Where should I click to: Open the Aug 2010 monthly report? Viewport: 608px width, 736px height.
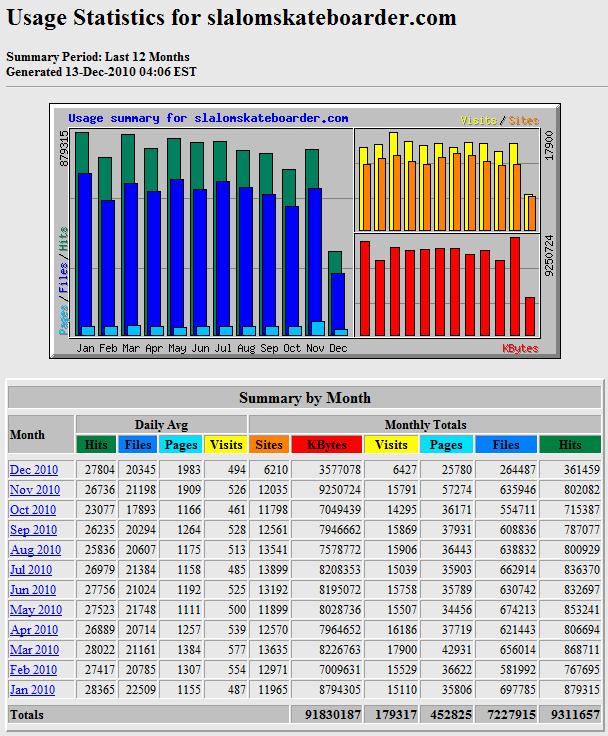[x=35, y=550]
